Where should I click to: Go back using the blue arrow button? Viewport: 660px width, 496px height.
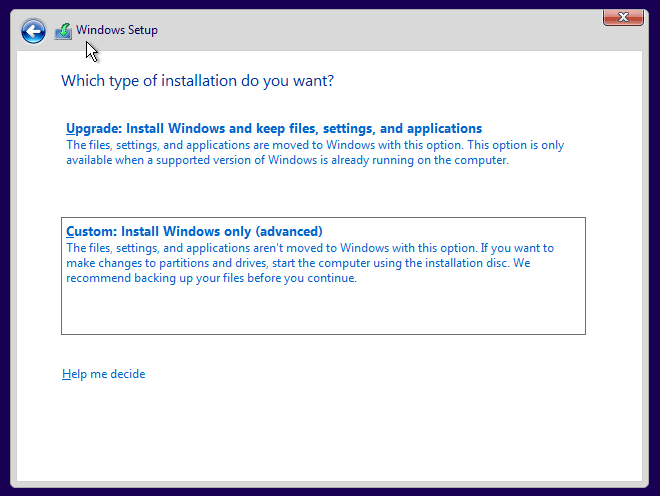[x=33, y=31]
